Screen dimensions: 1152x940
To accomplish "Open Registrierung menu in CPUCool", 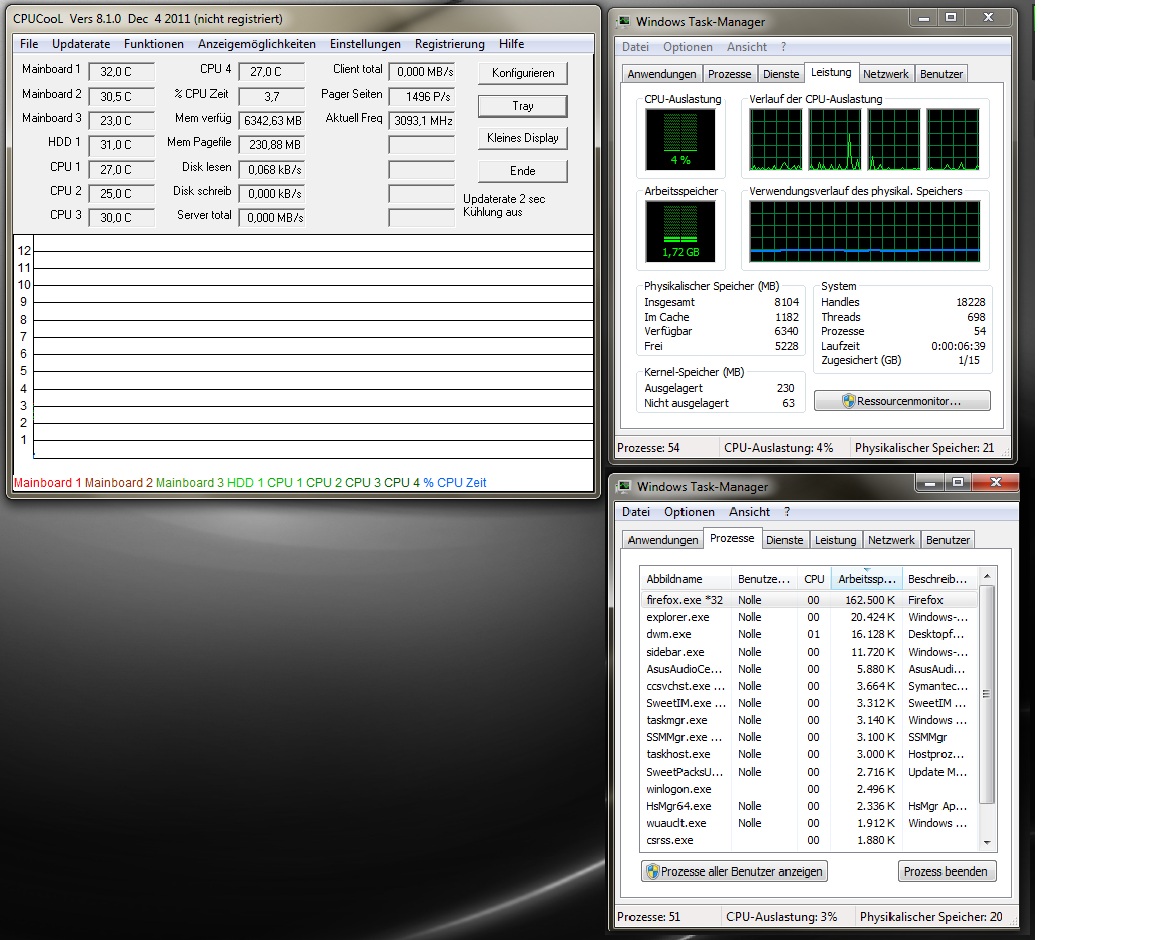I will pos(450,44).
